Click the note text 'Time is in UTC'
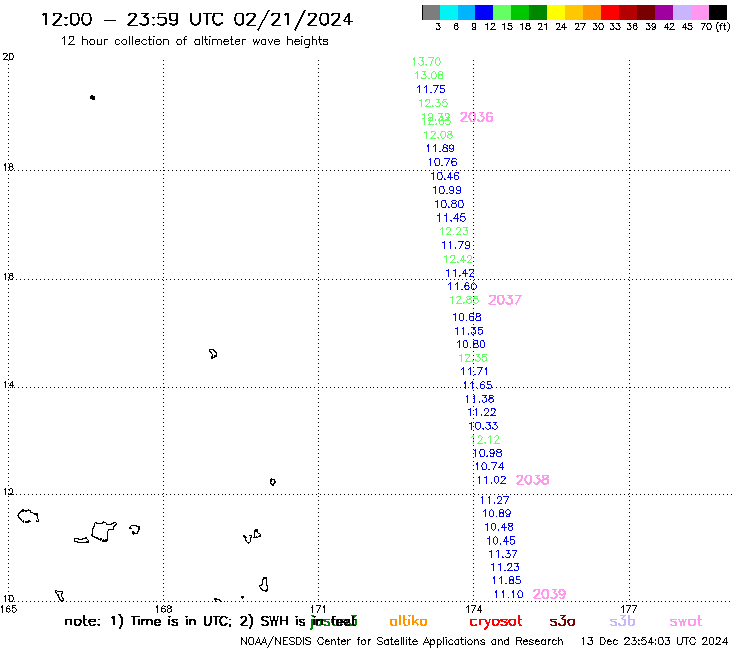 click(181, 621)
